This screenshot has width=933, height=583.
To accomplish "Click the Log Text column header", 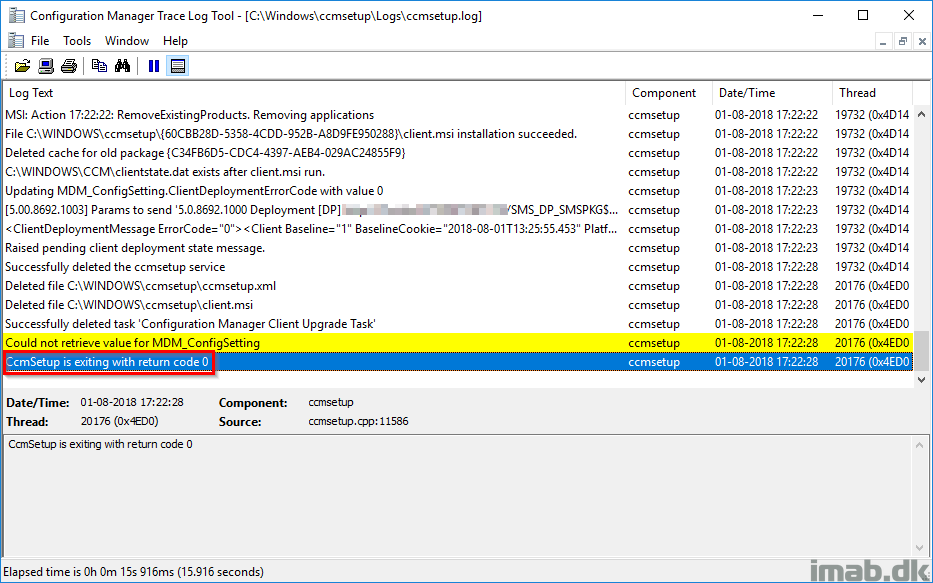I will pyautogui.click(x=300, y=93).
